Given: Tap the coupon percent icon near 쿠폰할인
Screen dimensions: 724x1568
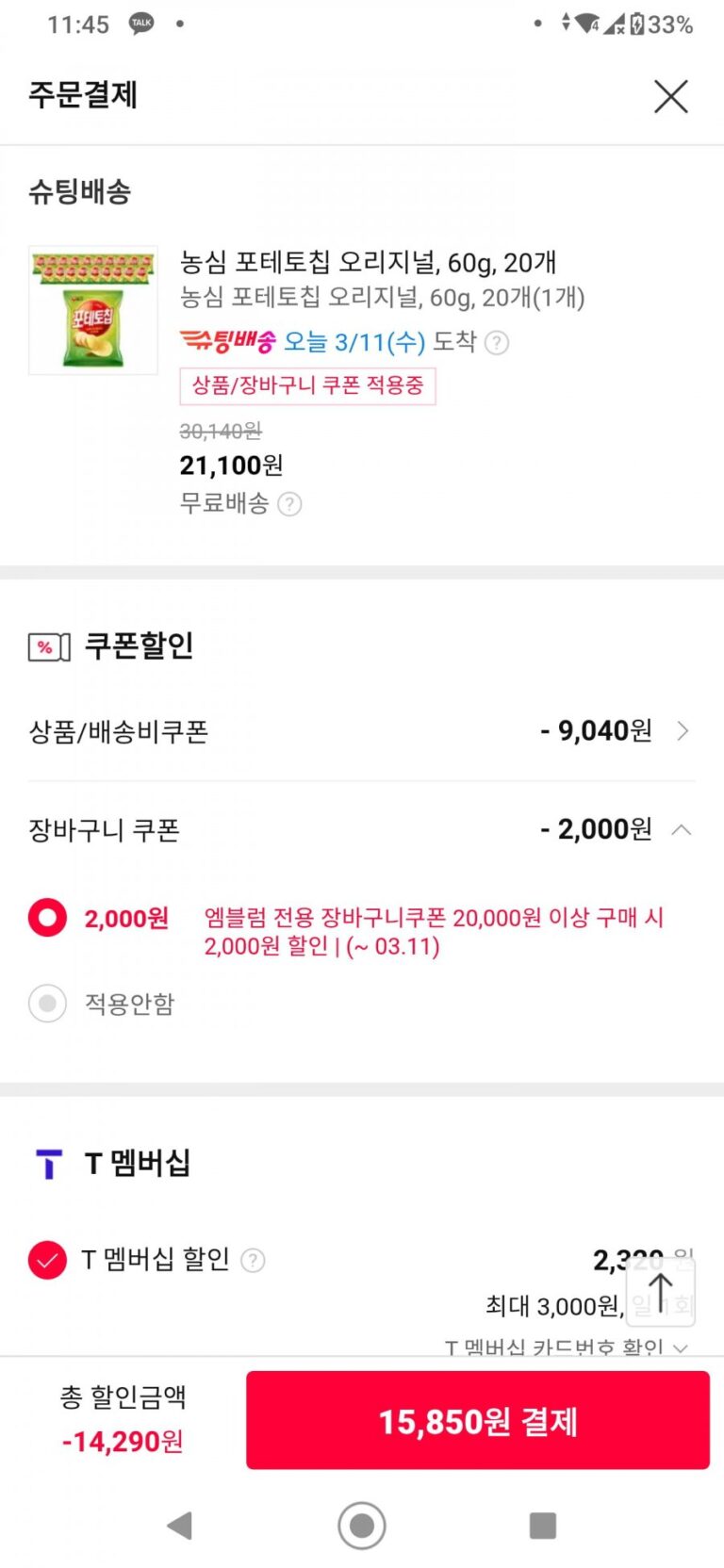Looking at the screenshot, I should click(49, 647).
